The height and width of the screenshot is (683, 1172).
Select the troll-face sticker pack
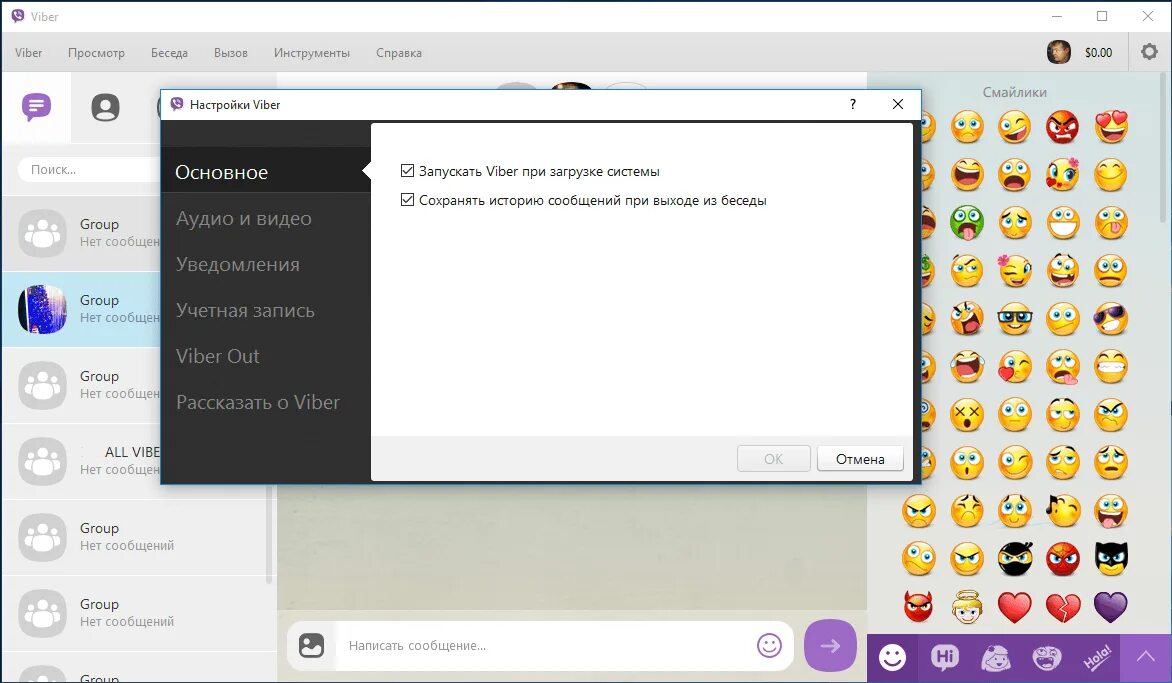[1046, 658]
